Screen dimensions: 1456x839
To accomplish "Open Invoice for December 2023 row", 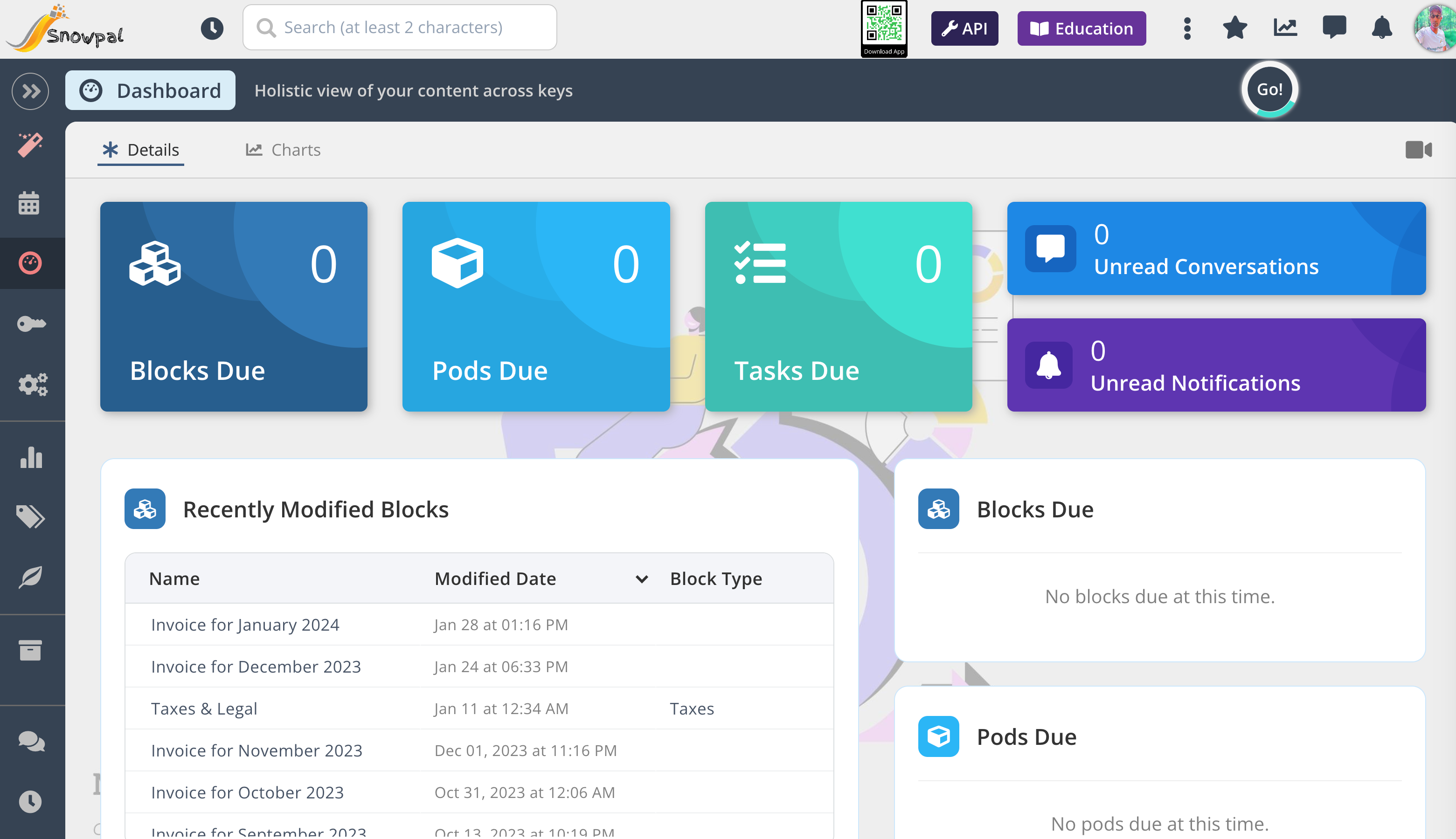I will 479,667.
